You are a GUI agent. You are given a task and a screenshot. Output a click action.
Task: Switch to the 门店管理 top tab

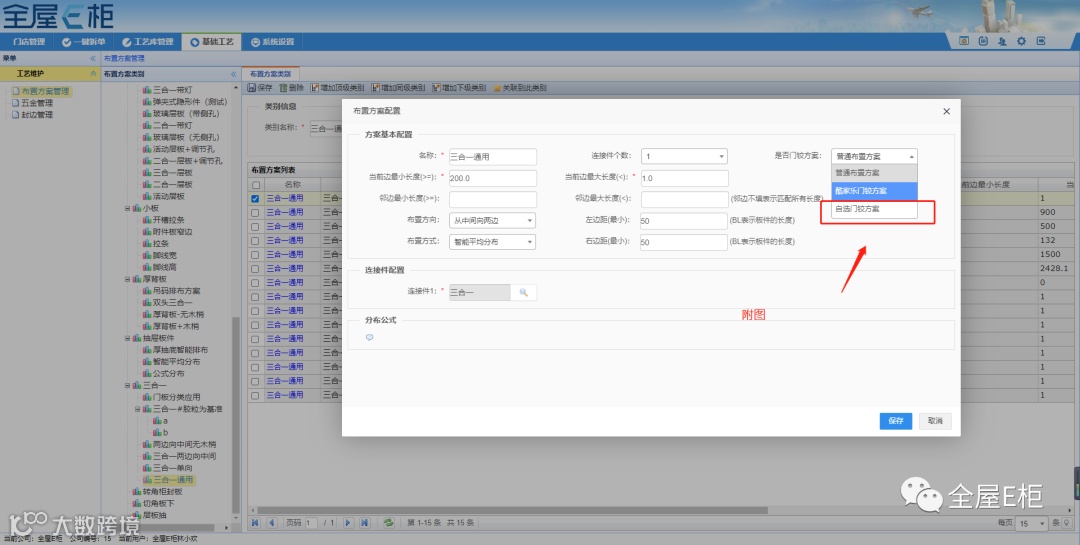[28, 41]
